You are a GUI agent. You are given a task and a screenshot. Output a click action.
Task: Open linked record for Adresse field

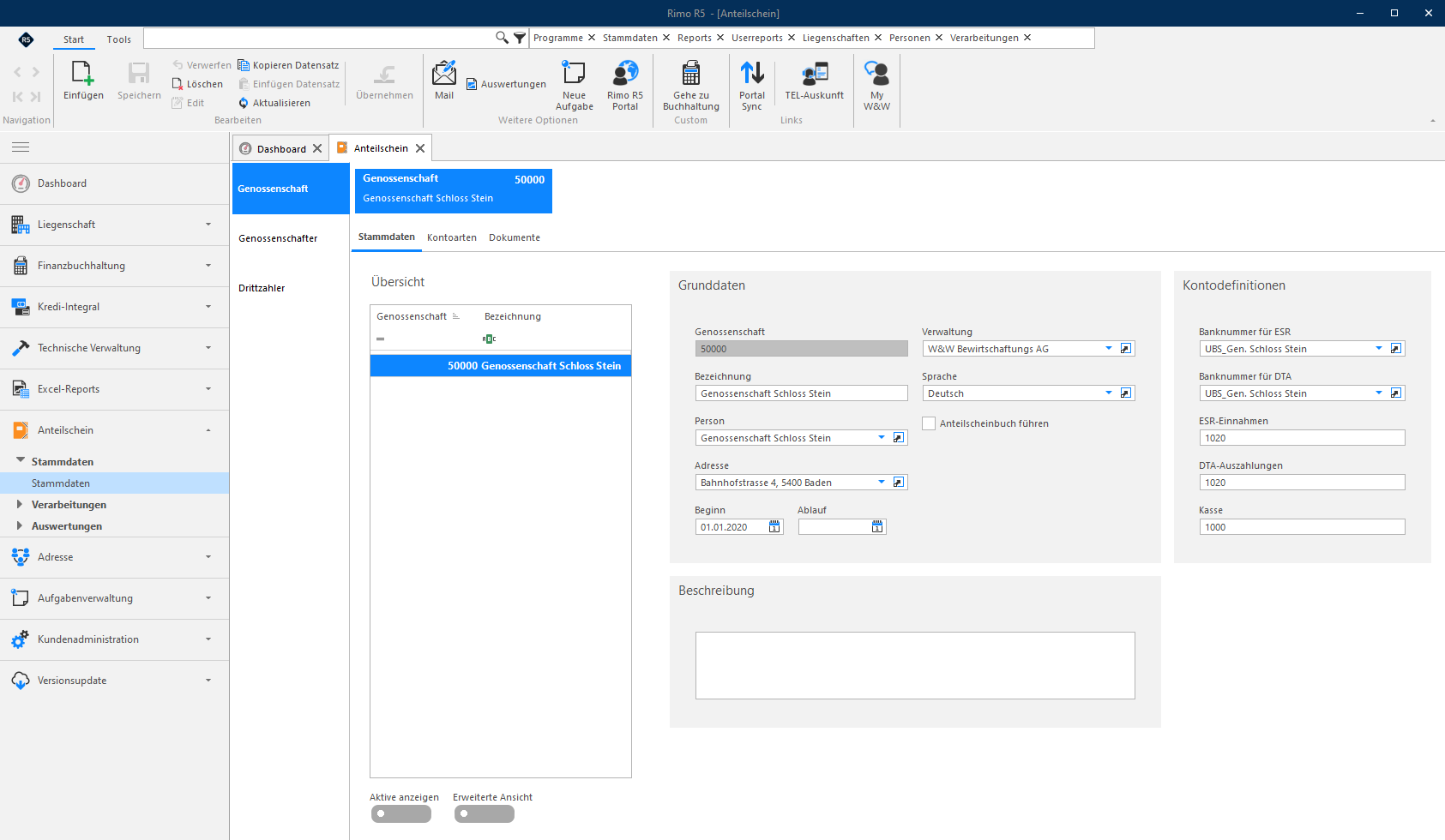point(899,483)
